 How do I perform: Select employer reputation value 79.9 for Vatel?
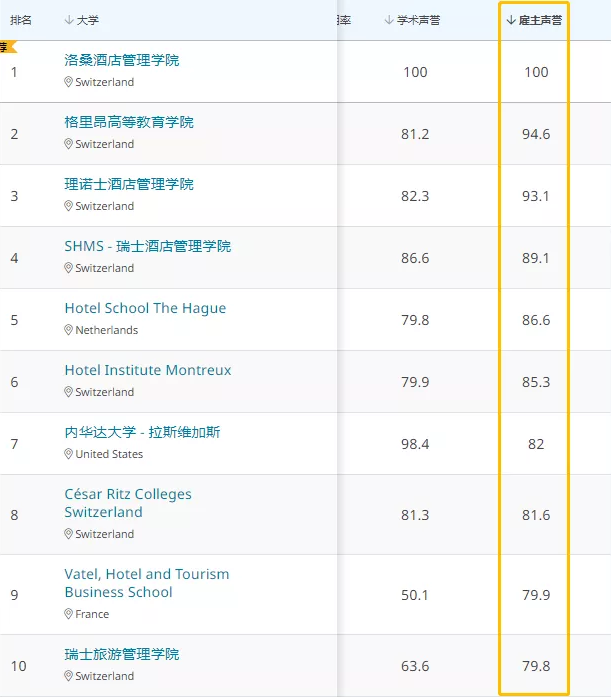pos(536,595)
